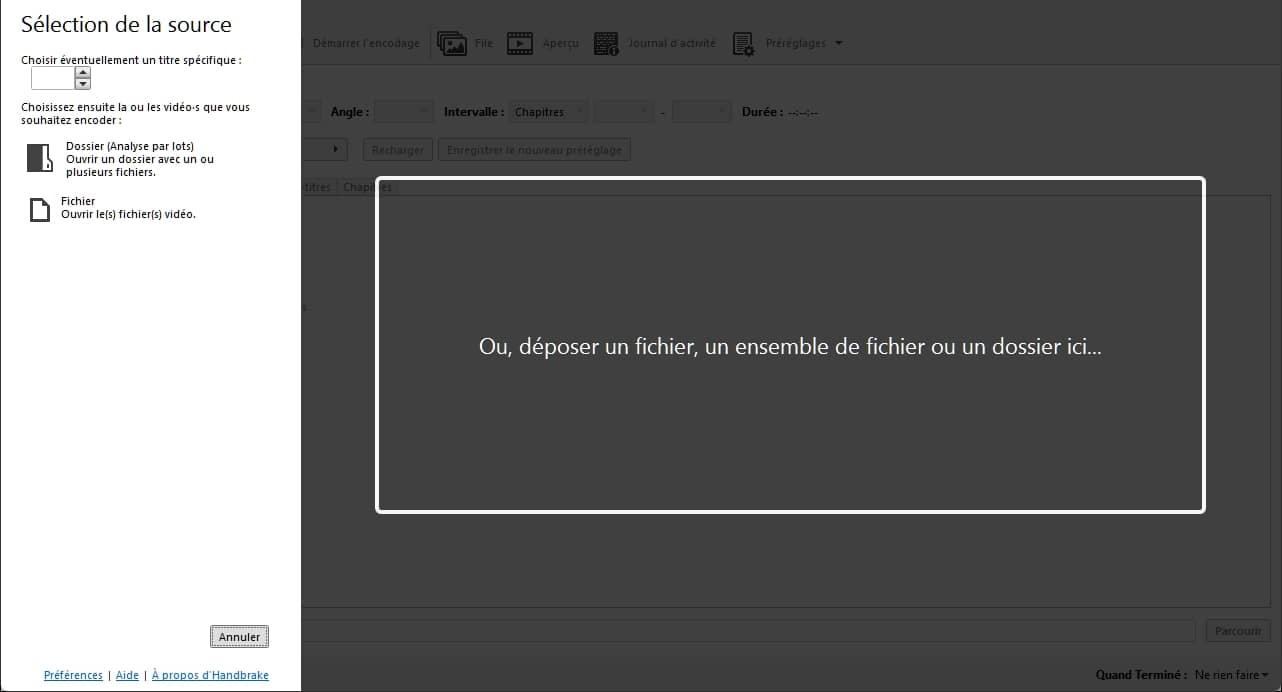Click the Préréglages presets icon
Screen dimensions: 1282x692
point(744,44)
